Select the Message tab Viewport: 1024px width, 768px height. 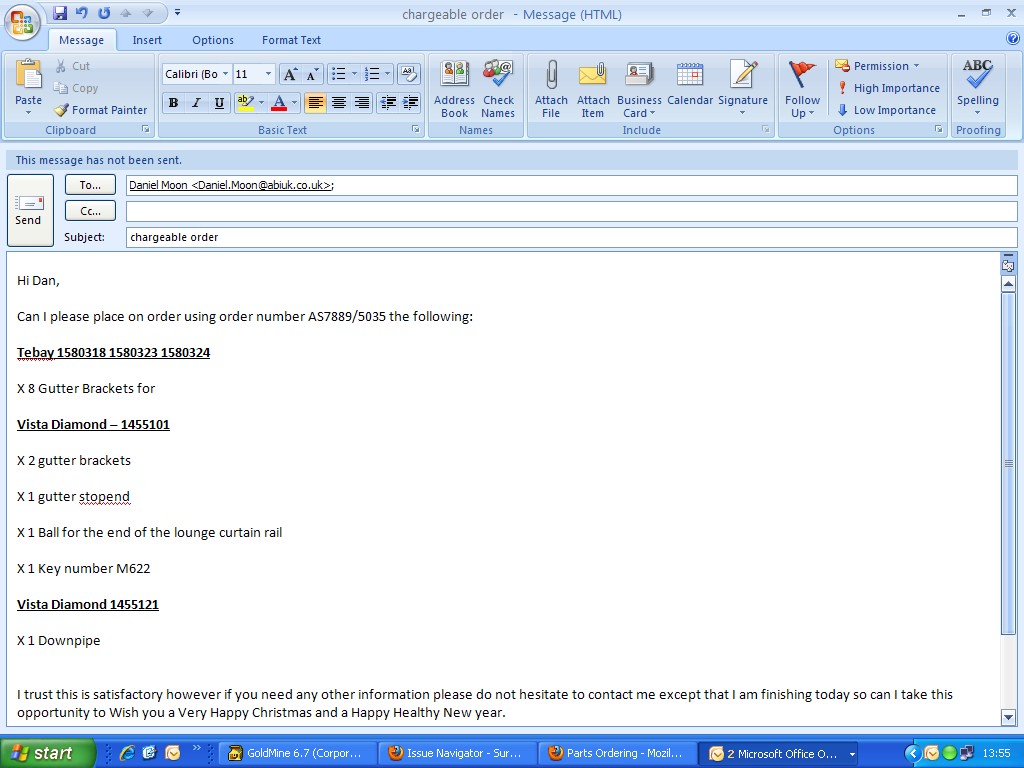click(x=82, y=40)
